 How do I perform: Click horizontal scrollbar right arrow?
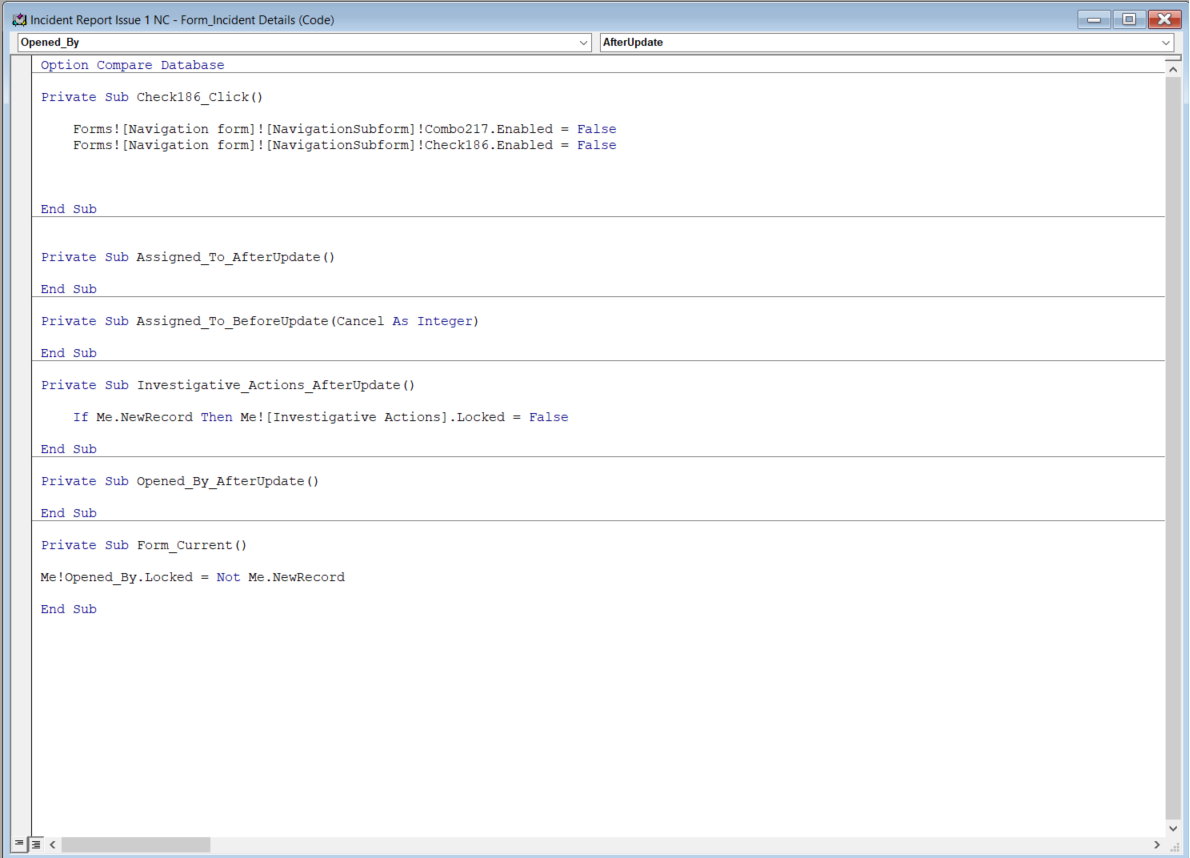click(1157, 844)
